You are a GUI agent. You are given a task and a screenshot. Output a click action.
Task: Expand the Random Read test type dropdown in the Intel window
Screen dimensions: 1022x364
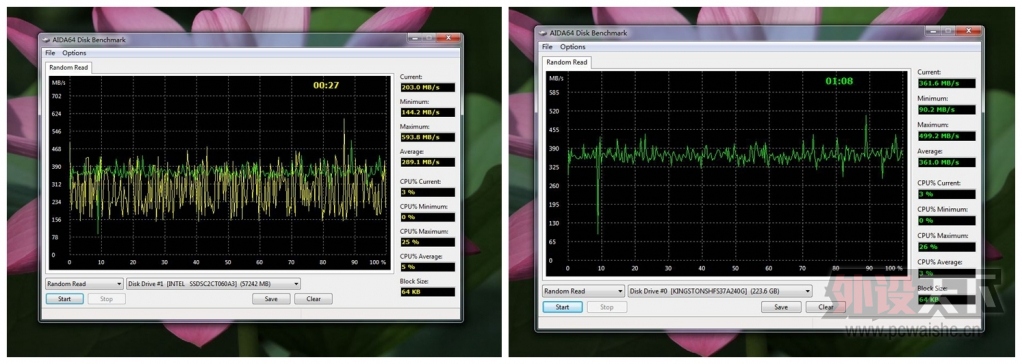tap(84, 284)
